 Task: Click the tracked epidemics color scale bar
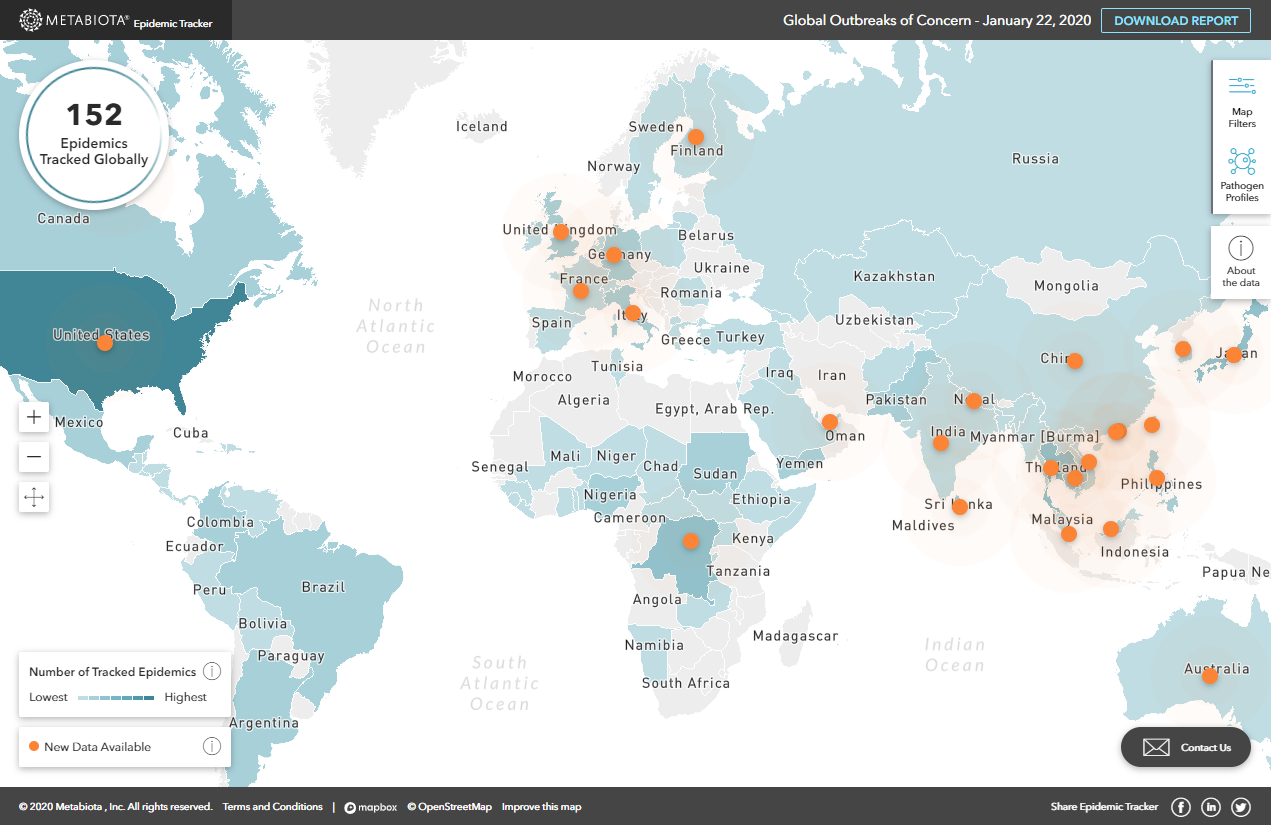point(116,697)
